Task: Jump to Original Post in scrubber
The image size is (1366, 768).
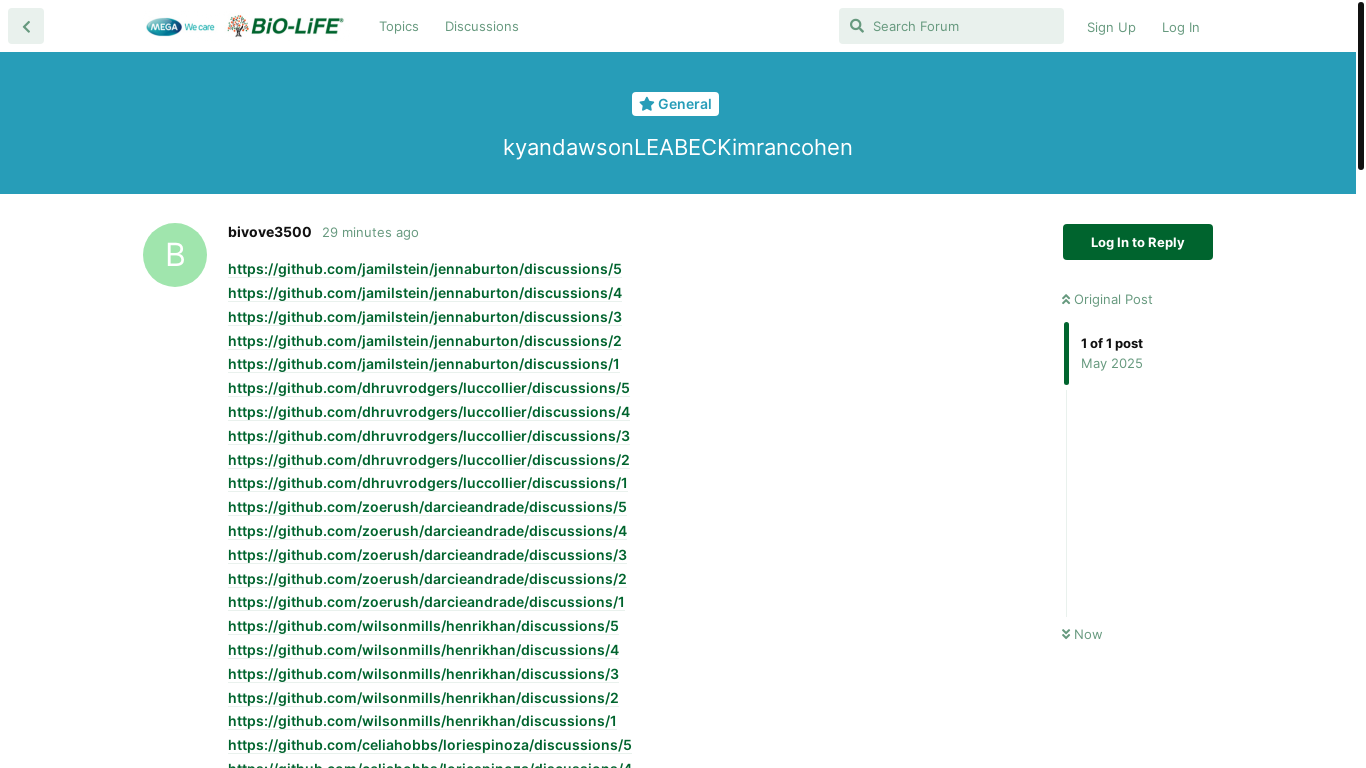Action: [x=1107, y=299]
